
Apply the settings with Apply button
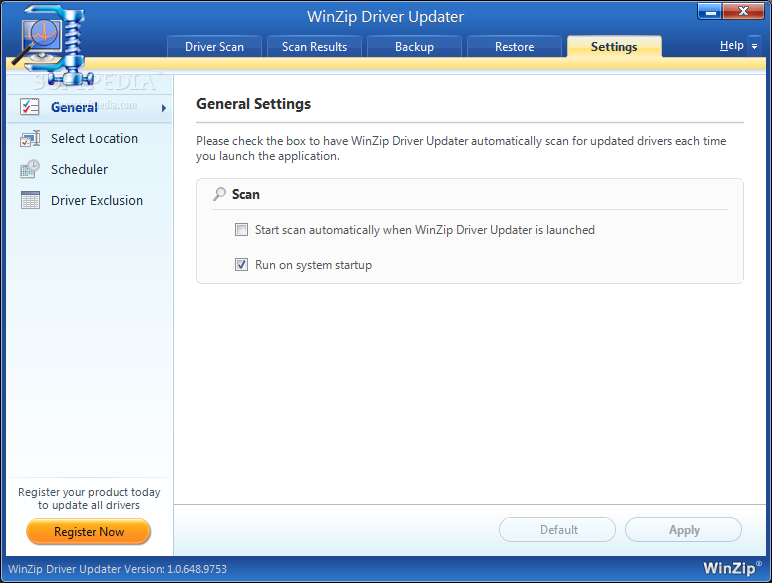[683, 530]
